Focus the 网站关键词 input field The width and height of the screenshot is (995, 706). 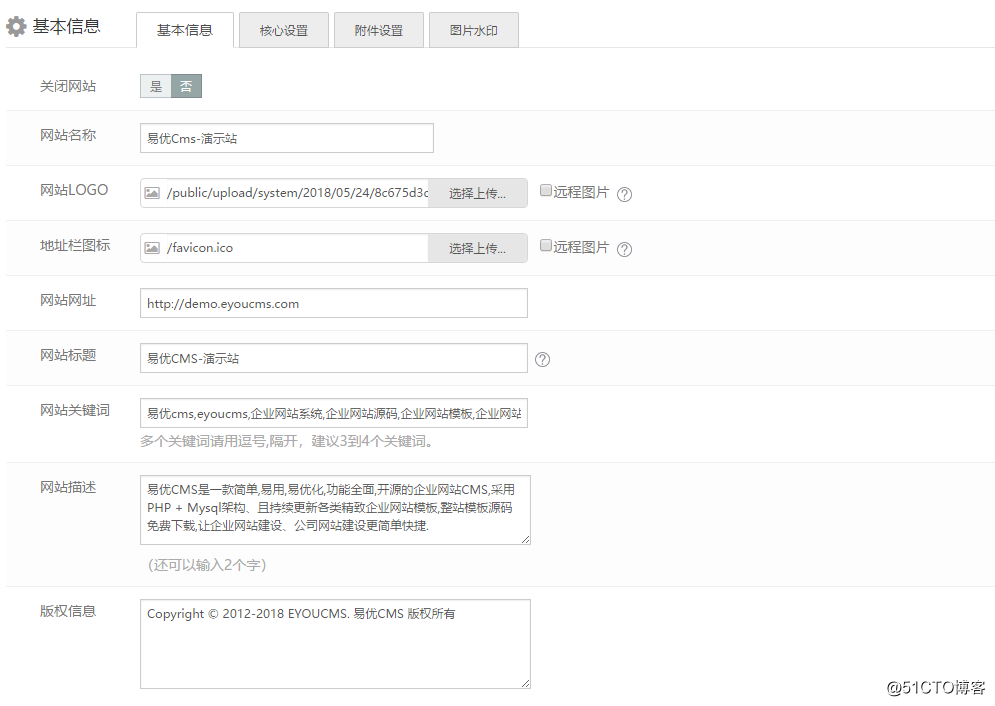tap(334, 413)
